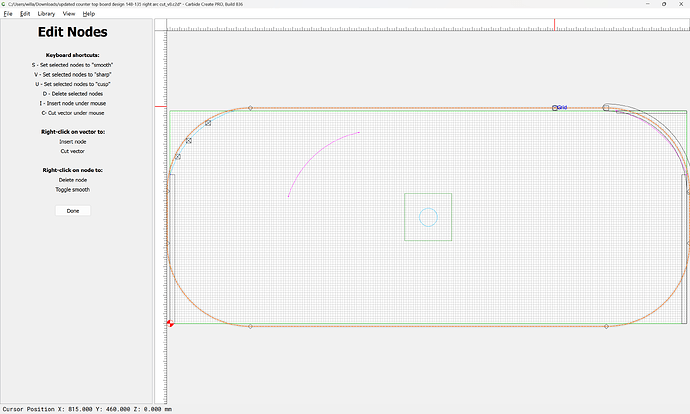Open the Edit menu
This screenshot has height=414, width=690.
(25, 14)
